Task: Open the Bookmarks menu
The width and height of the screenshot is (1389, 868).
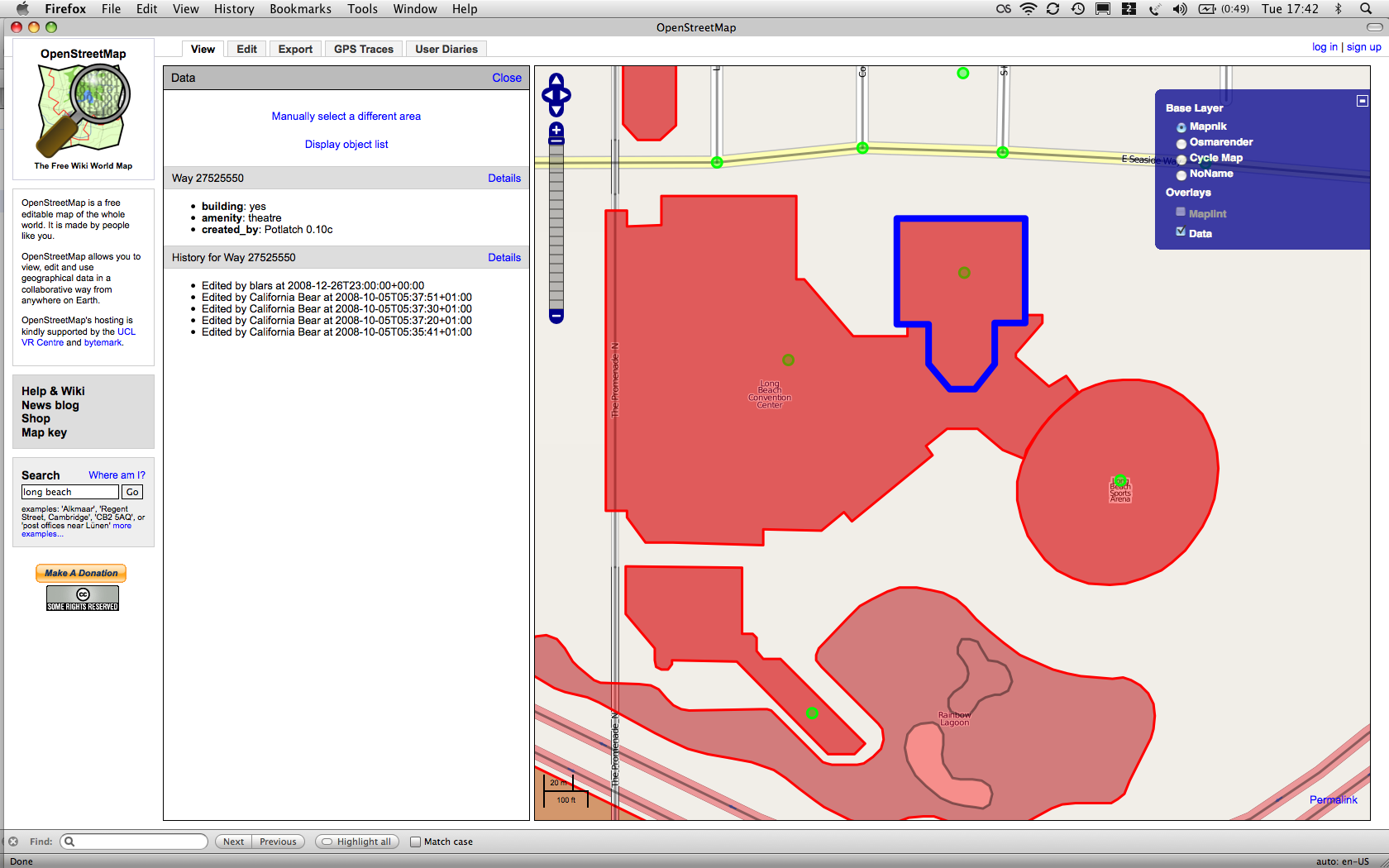Action: click(x=300, y=9)
